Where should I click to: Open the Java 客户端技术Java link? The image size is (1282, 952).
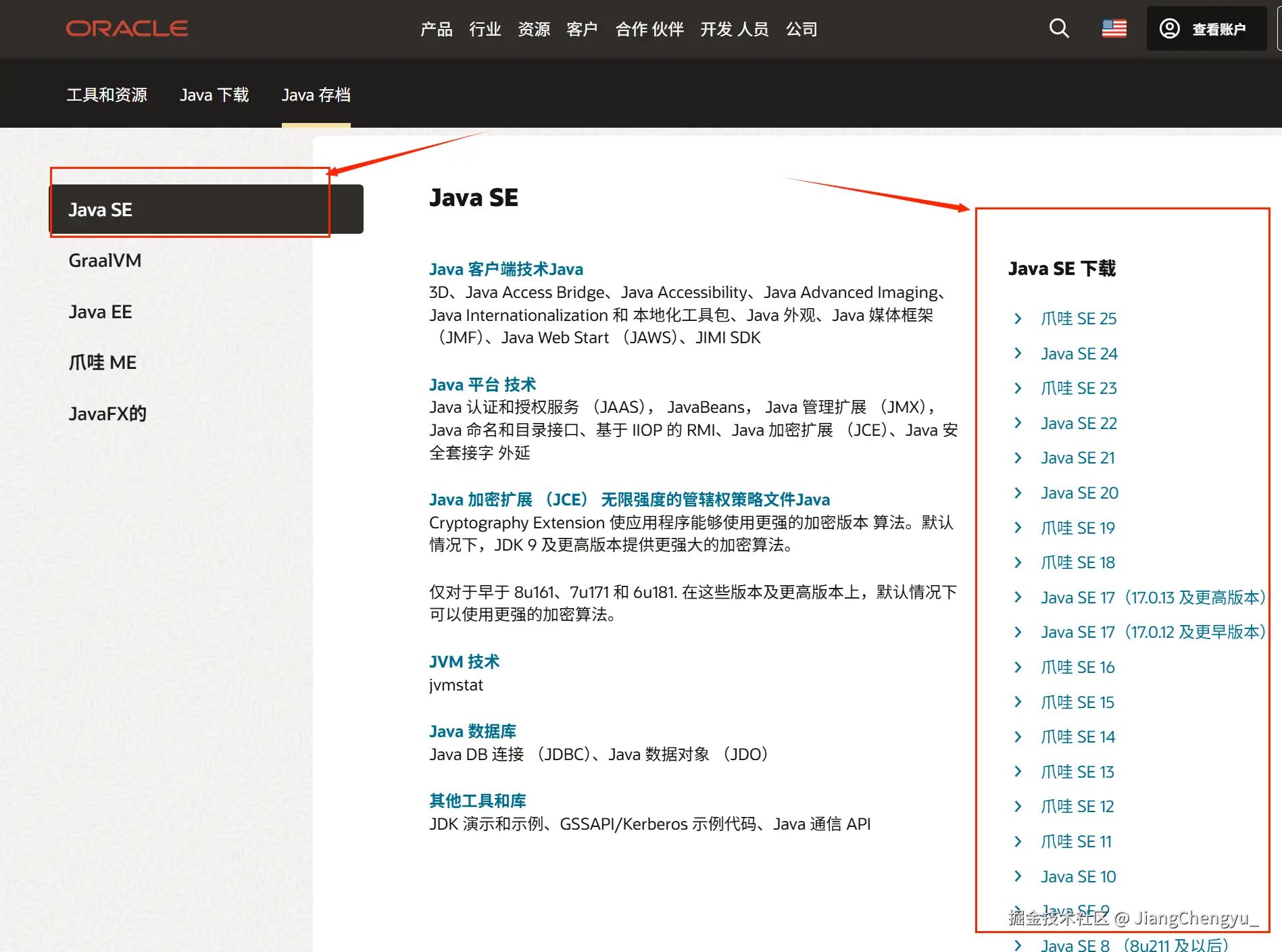[x=506, y=270]
